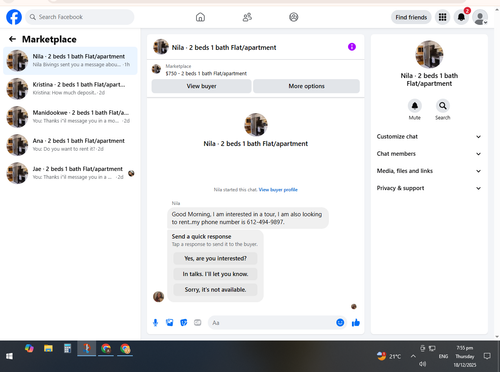Send 'In talks. I'll let you know.' response
500x372 pixels.
tap(215, 274)
